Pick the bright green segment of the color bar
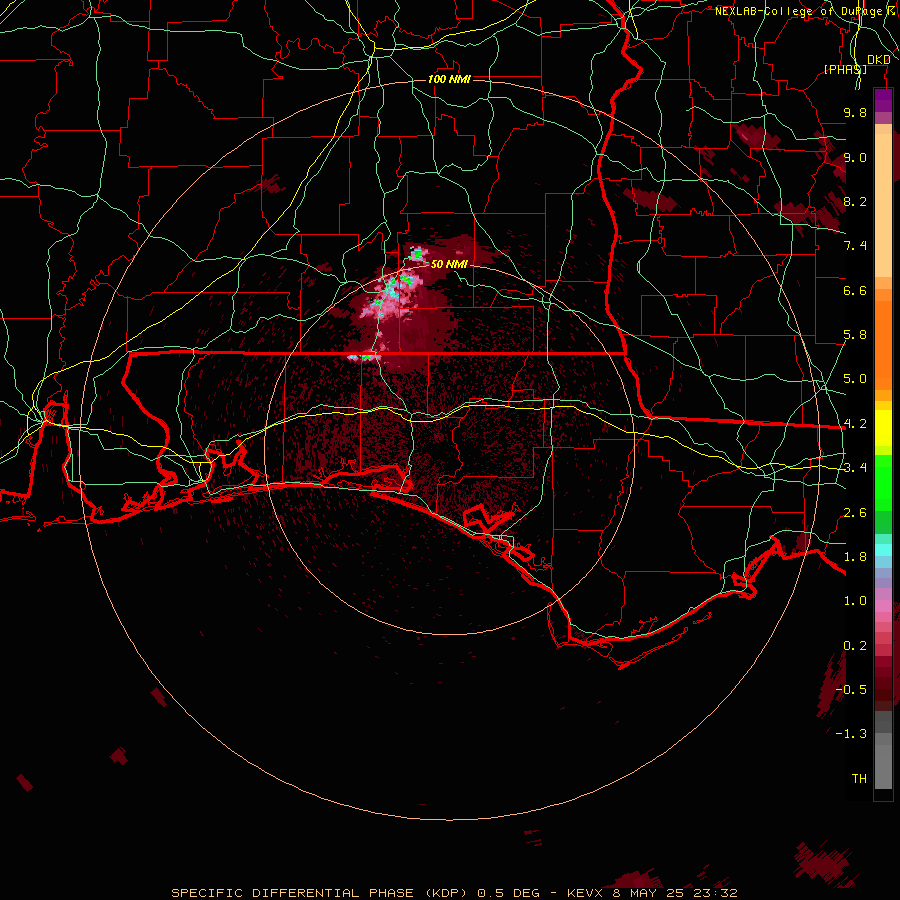 (x=883, y=482)
